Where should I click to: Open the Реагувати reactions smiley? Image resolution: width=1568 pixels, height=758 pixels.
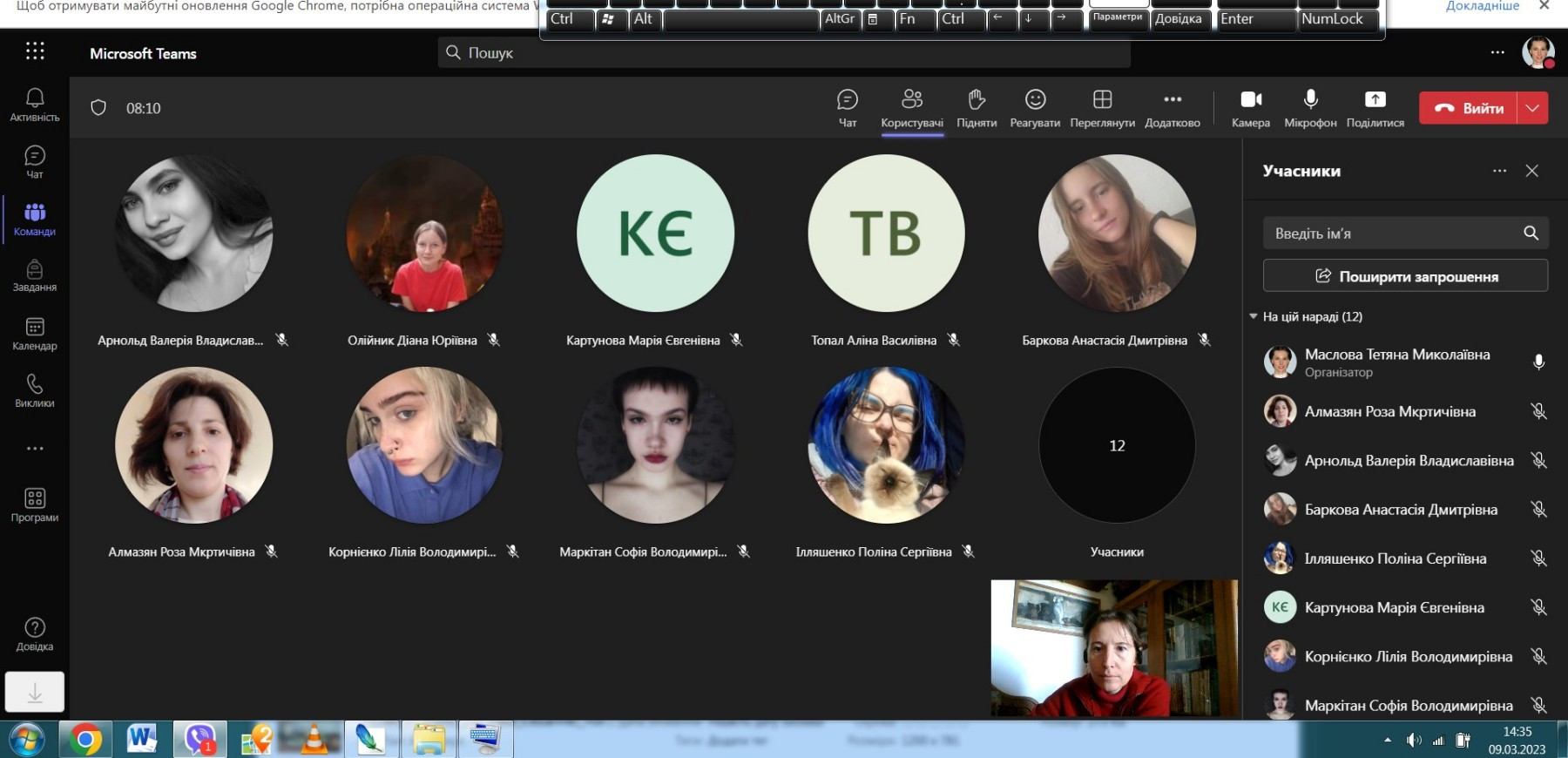1035,108
